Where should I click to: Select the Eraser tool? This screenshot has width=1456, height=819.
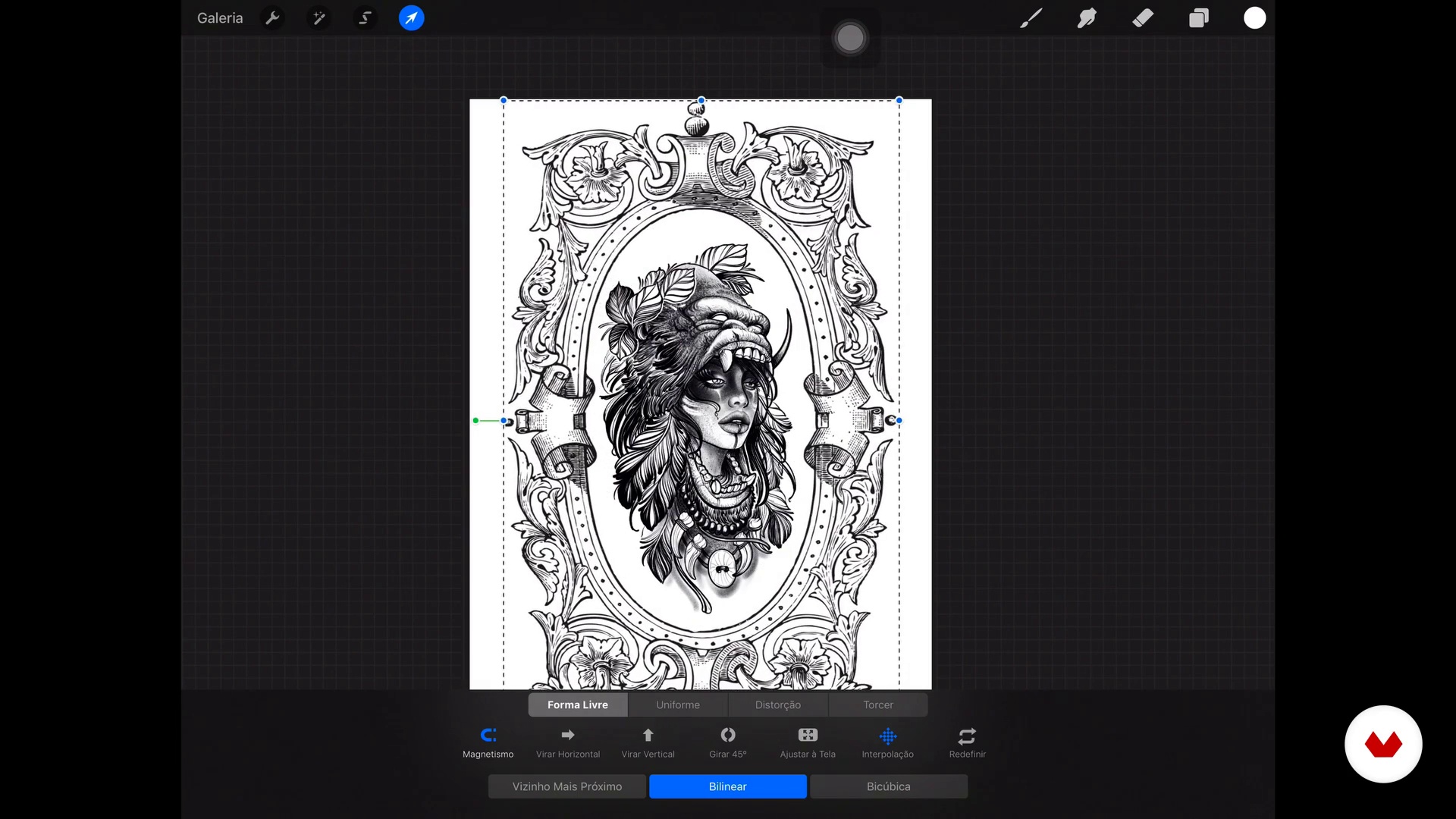click(x=1143, y=18)
